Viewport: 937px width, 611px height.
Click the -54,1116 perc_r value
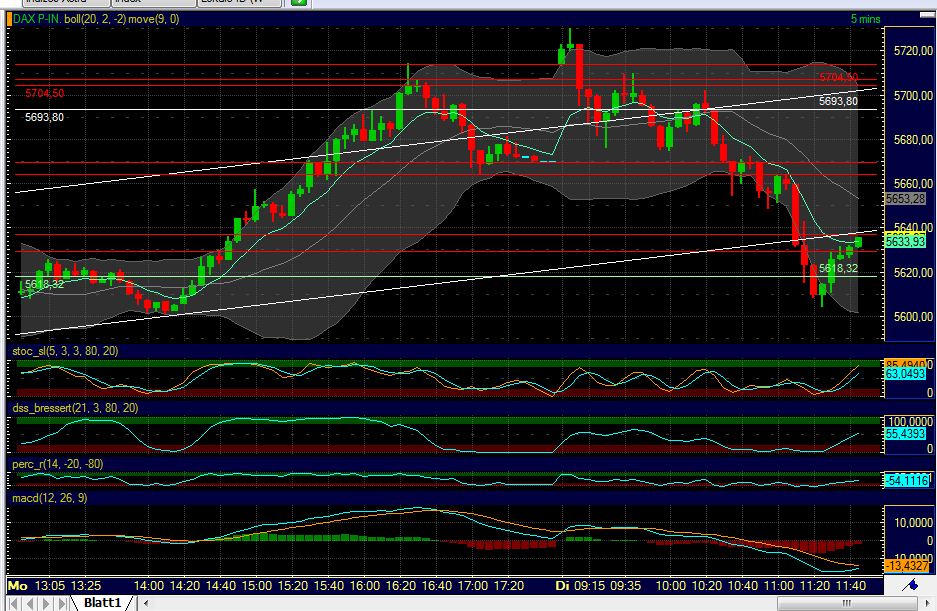(x=907, y=480)
